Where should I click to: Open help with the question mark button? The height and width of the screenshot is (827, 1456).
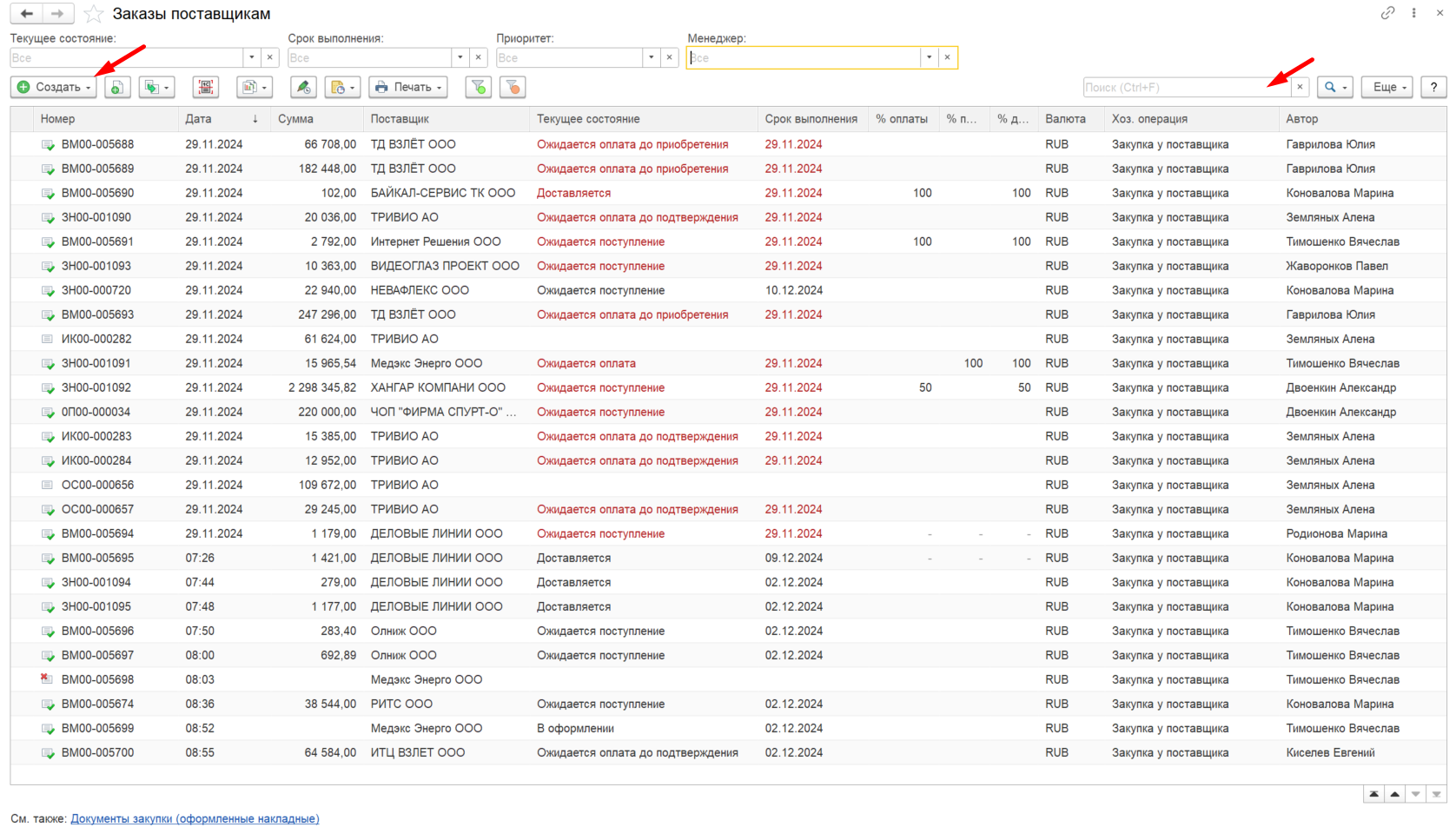[1433, 87]
